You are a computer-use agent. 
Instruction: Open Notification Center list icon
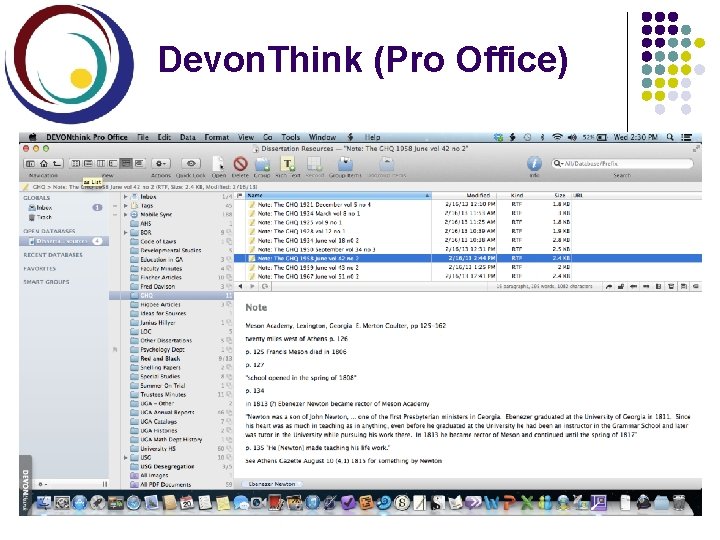tap(686, 137)
